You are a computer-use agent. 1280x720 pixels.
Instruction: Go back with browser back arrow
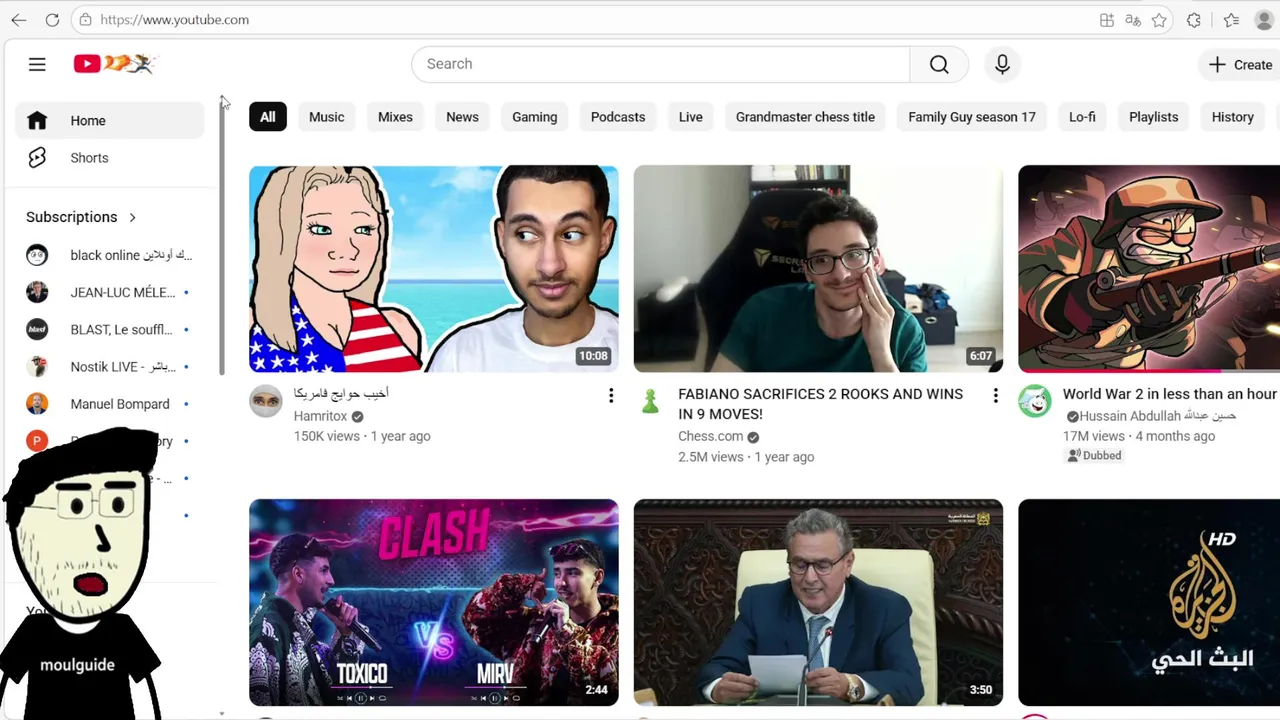[19, 20]
